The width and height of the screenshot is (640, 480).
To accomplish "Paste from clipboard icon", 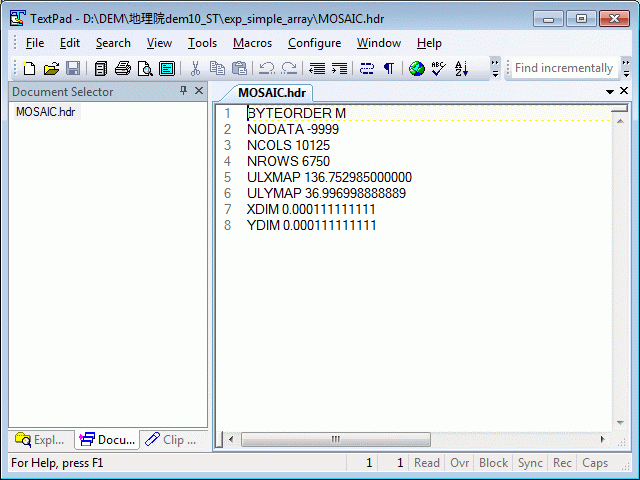I will [239, 68].
